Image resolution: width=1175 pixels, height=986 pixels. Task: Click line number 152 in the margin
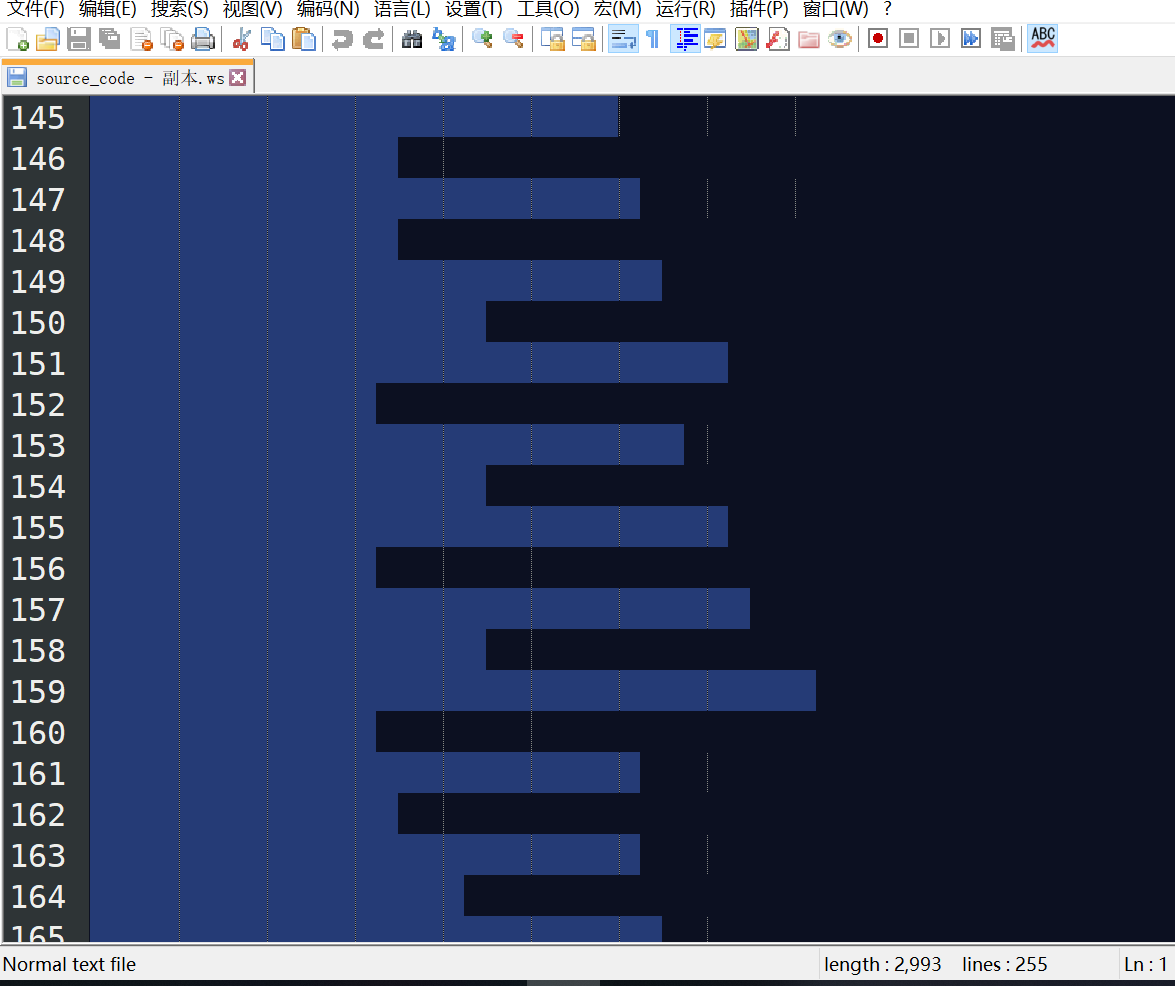tap(38, 404)
